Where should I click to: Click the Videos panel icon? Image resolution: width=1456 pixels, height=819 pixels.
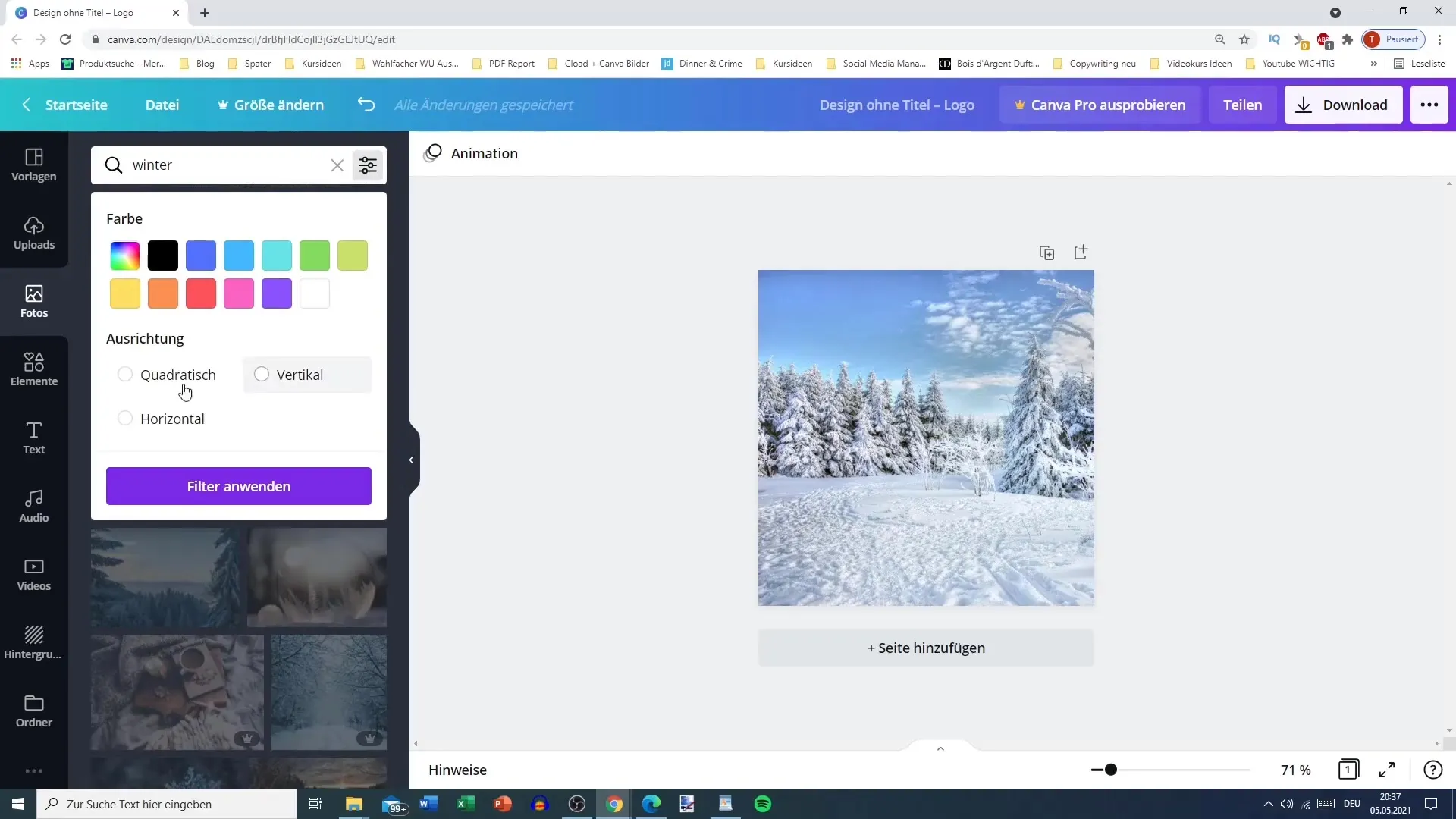(x=33, y=573)
